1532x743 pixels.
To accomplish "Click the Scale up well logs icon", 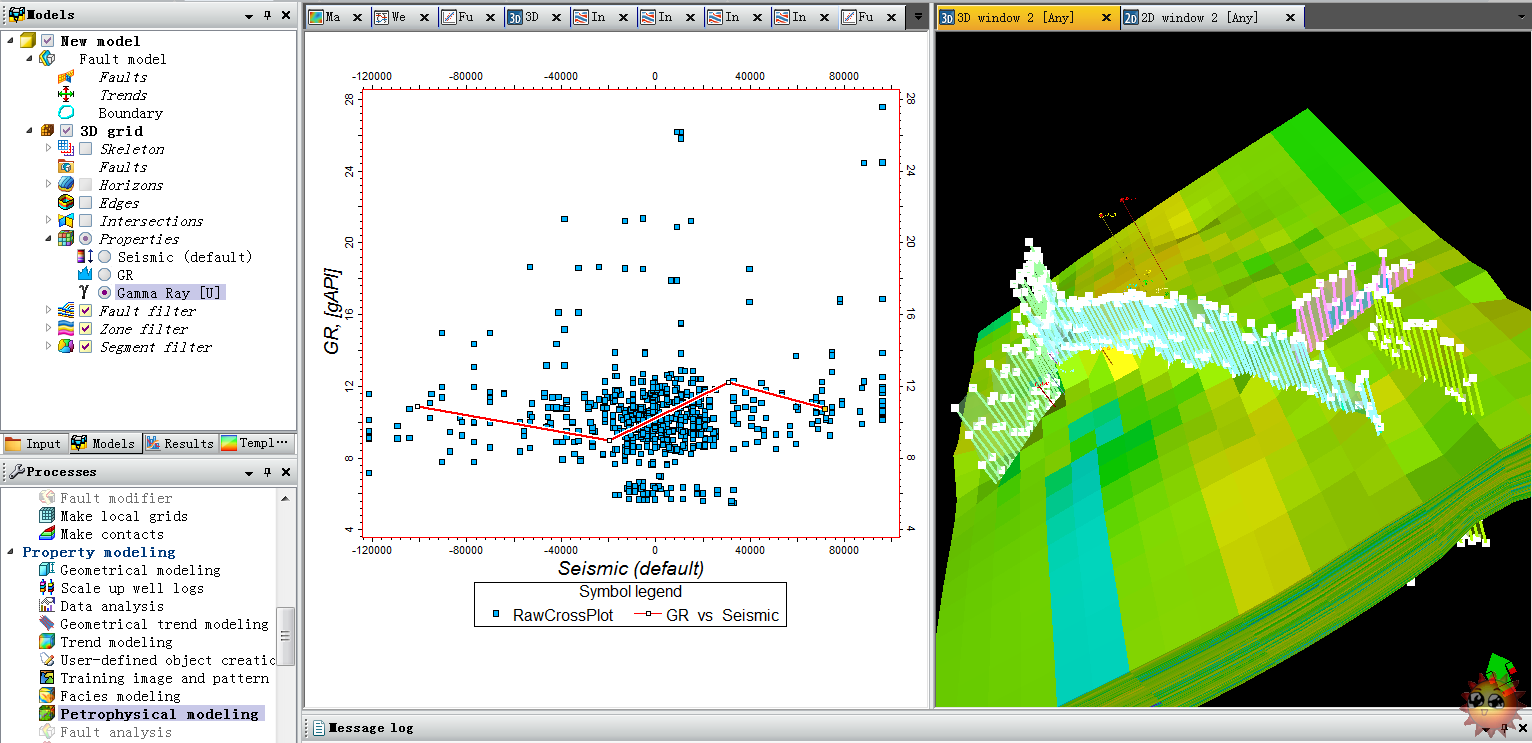I will (x=46, y=588).
